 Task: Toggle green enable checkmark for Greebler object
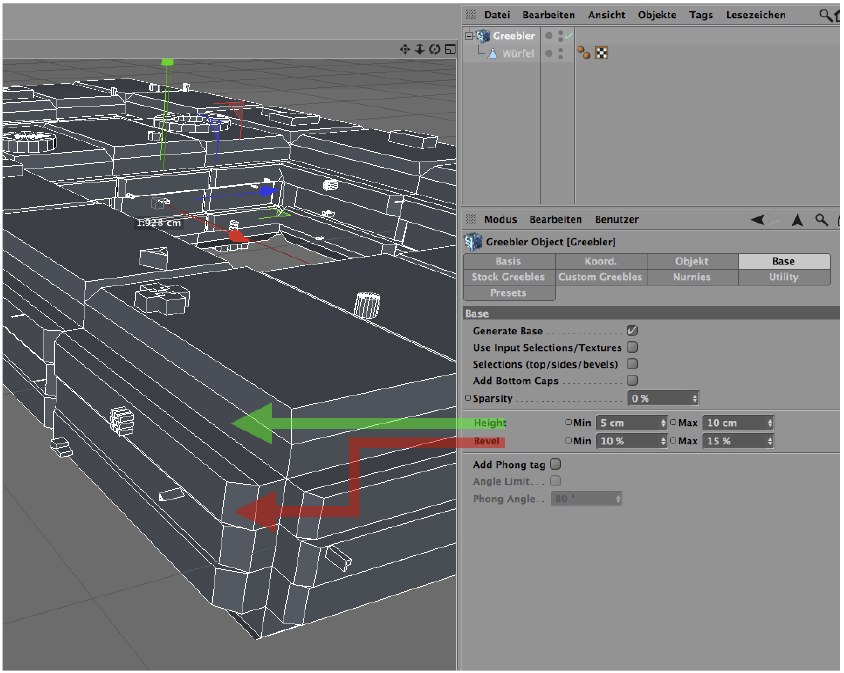click(568, 36)
